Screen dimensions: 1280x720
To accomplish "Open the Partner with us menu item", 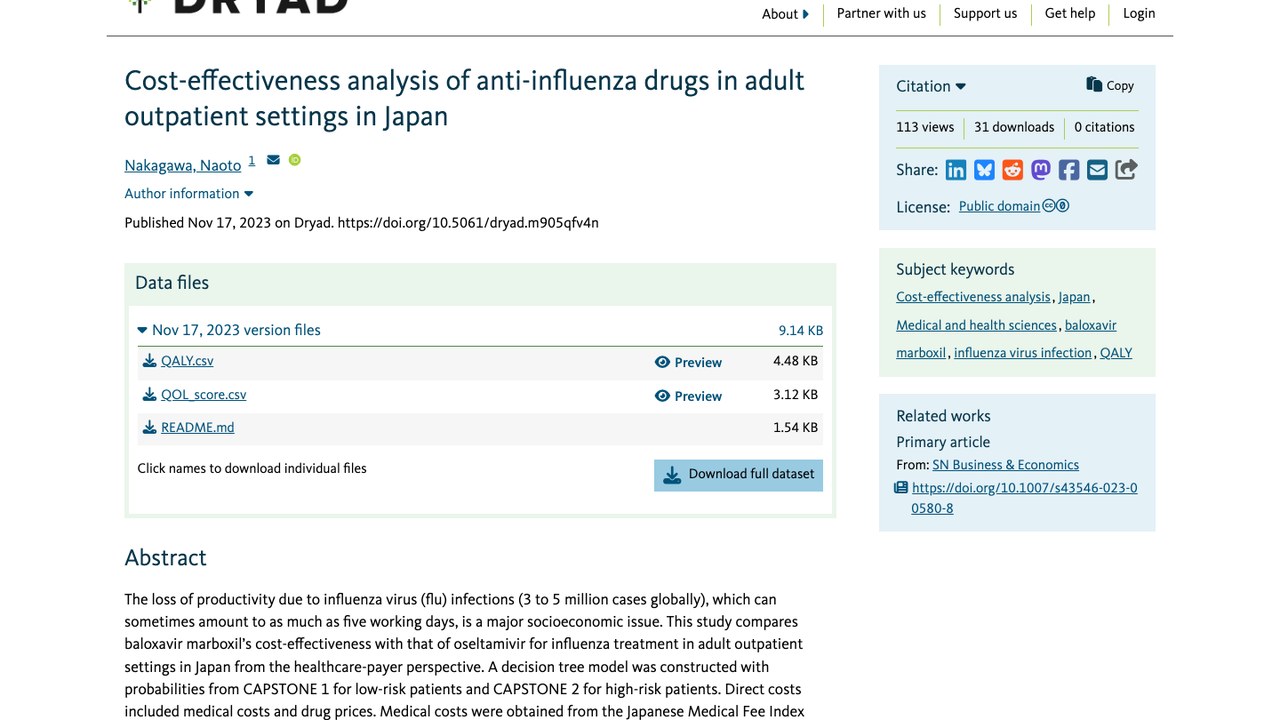I will click(881, 13).
